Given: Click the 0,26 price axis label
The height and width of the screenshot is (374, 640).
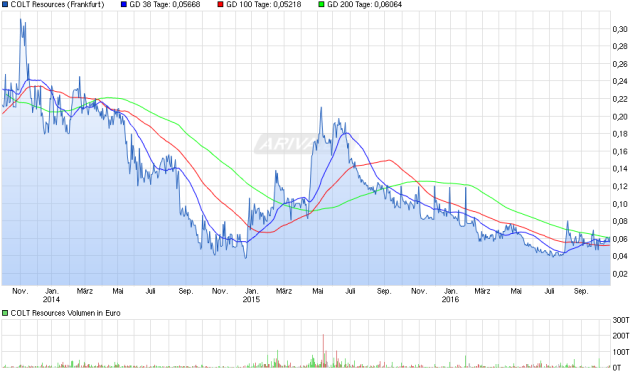Looking at the screenshot, I should point(620,64).
